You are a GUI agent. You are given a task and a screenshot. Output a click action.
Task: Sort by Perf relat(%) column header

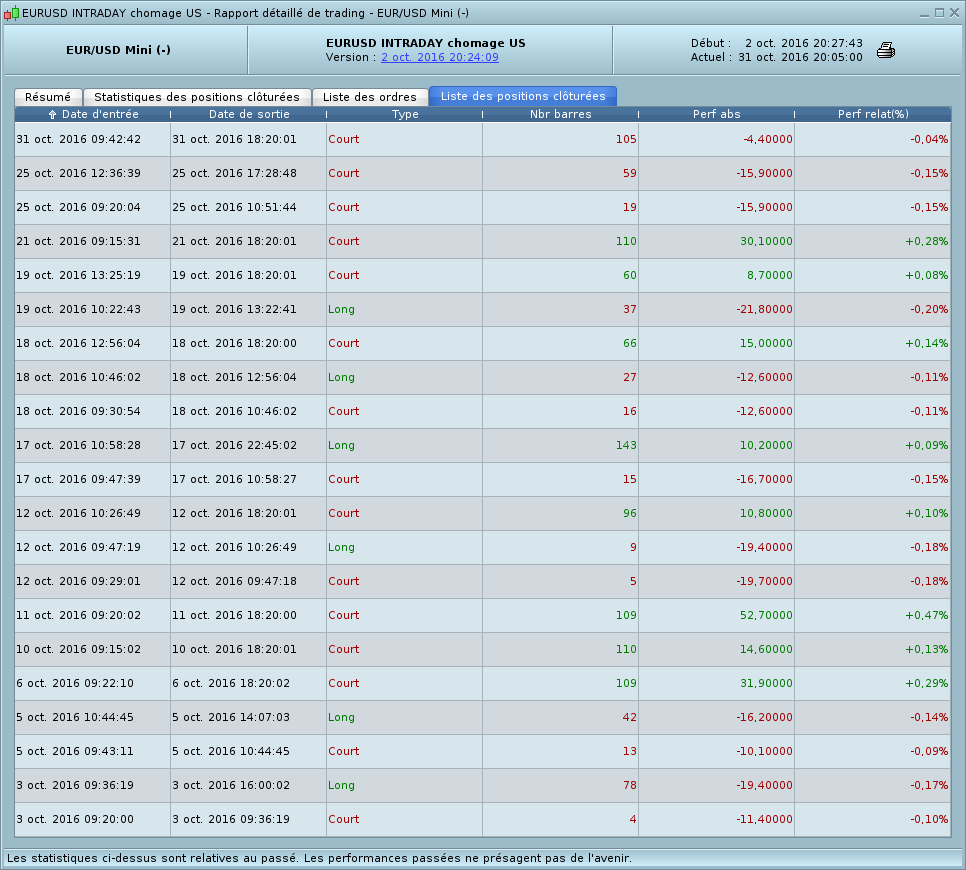[x=873, y=114]
